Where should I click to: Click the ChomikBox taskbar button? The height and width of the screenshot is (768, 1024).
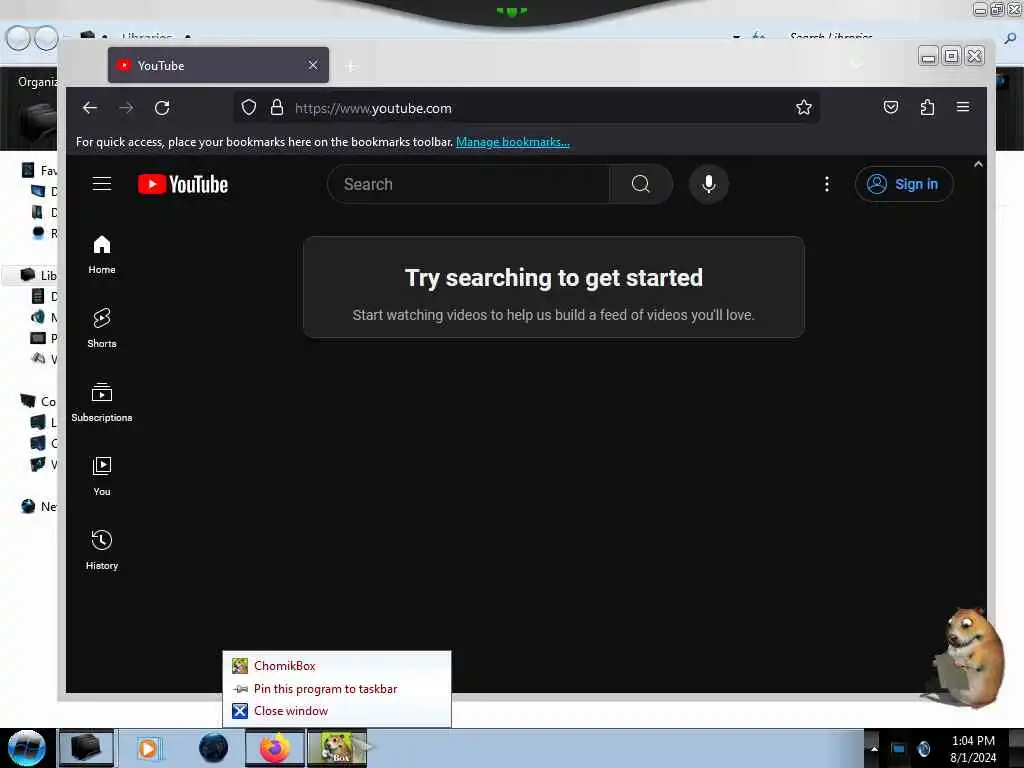coord(338,748)
